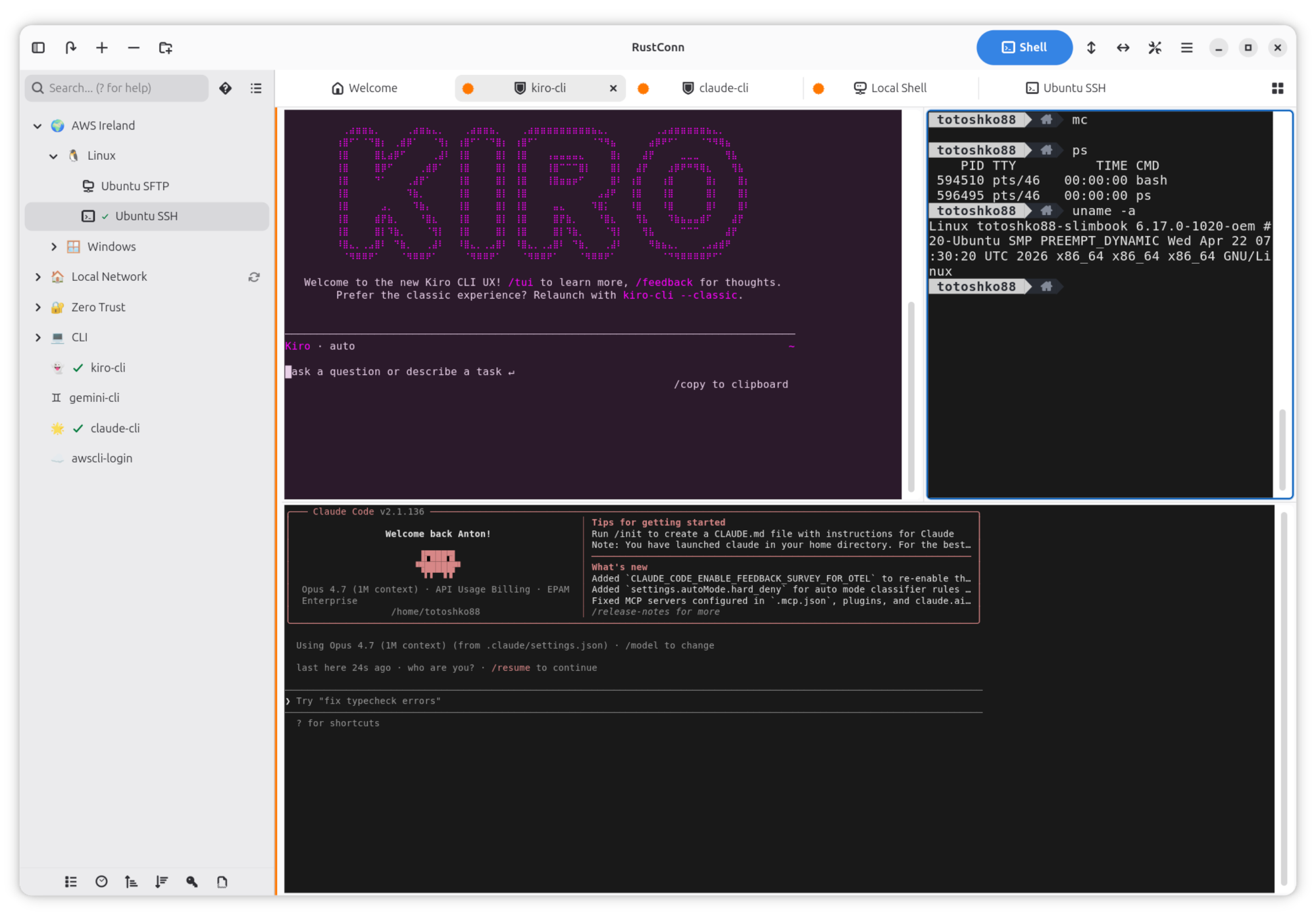Click the CLI laptop icon
Screen dimensions: 1316x921
pyautogui.click(x=58, y=337)
